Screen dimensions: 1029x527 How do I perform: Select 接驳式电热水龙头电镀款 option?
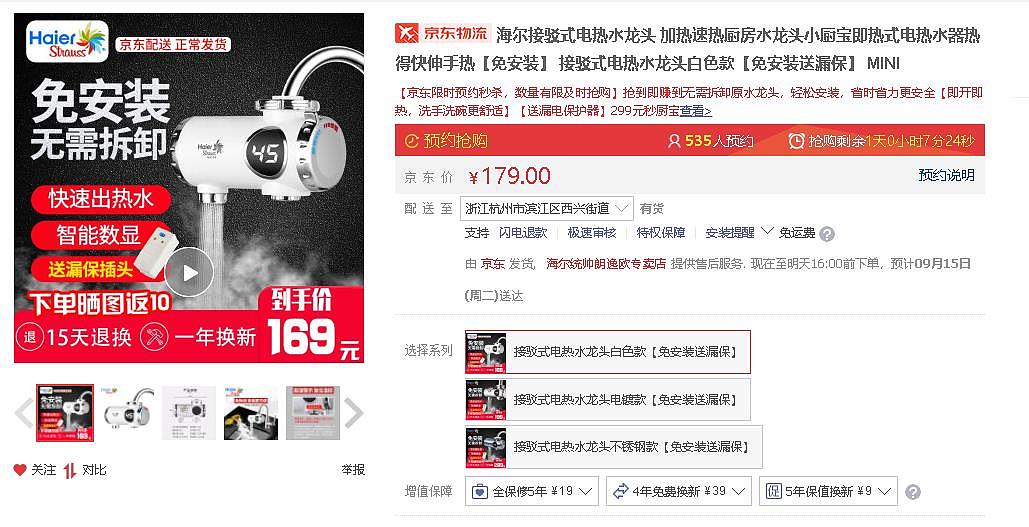(608, 400)
